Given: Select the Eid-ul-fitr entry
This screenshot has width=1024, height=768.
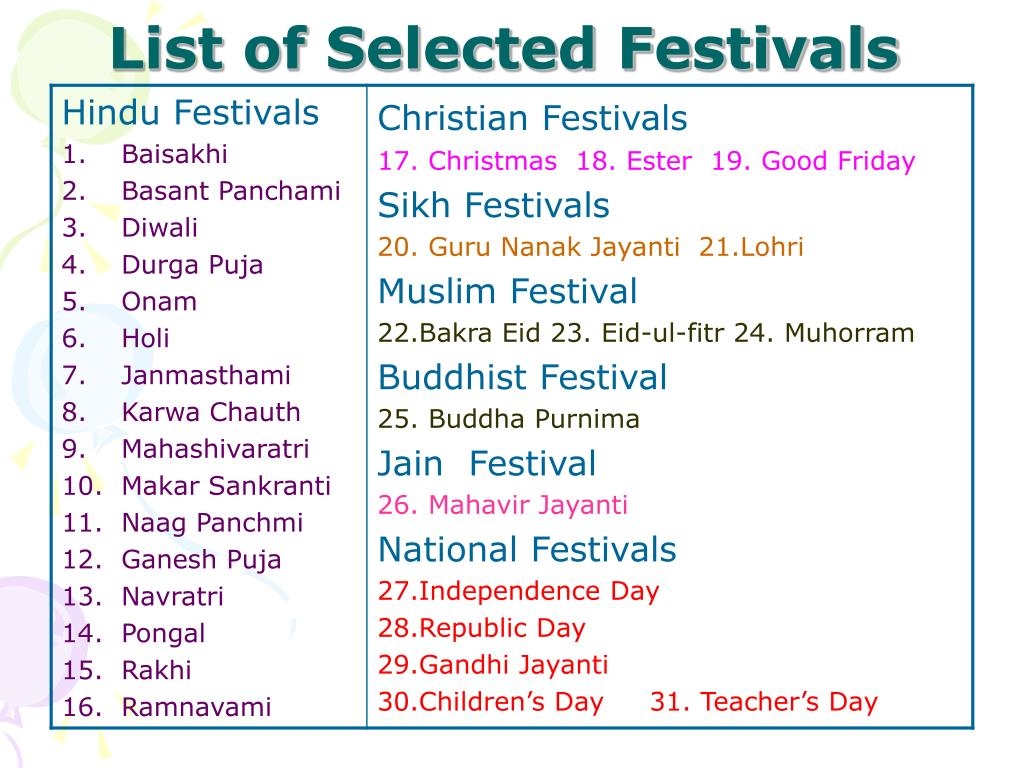Looking at the screenshot, I should click(x=639, y=333).
